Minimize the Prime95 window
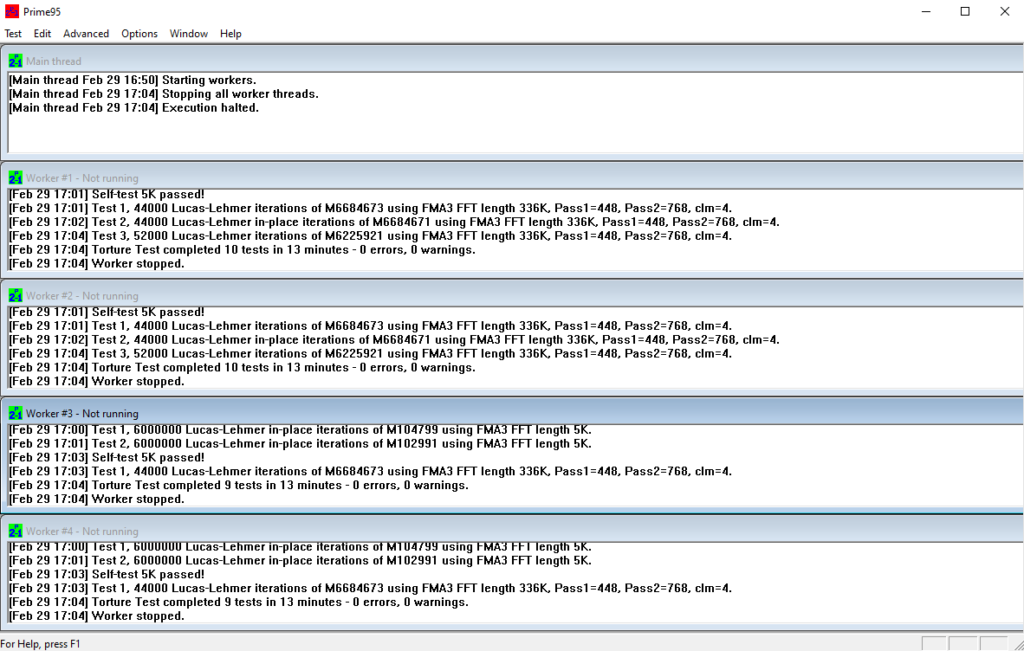Screen dimensions: 1024x651 click(925, 11)
